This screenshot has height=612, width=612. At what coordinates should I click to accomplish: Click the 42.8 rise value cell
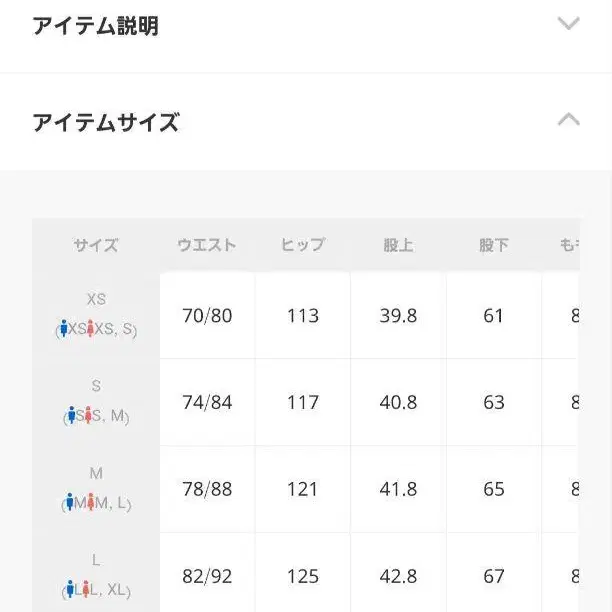click(x=398, y=577)
